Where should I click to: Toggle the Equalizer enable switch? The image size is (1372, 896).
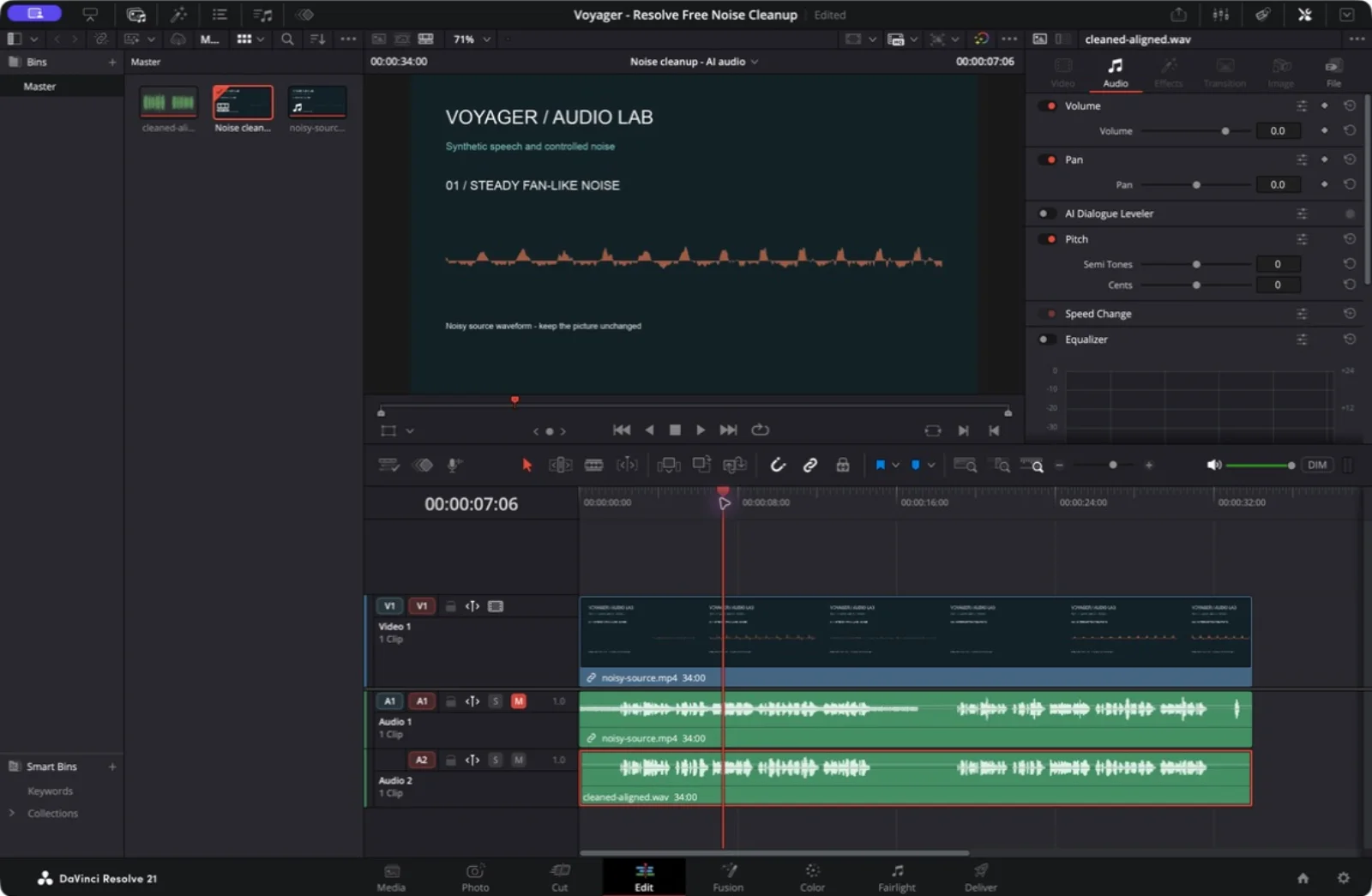(x=1047, y=340)
